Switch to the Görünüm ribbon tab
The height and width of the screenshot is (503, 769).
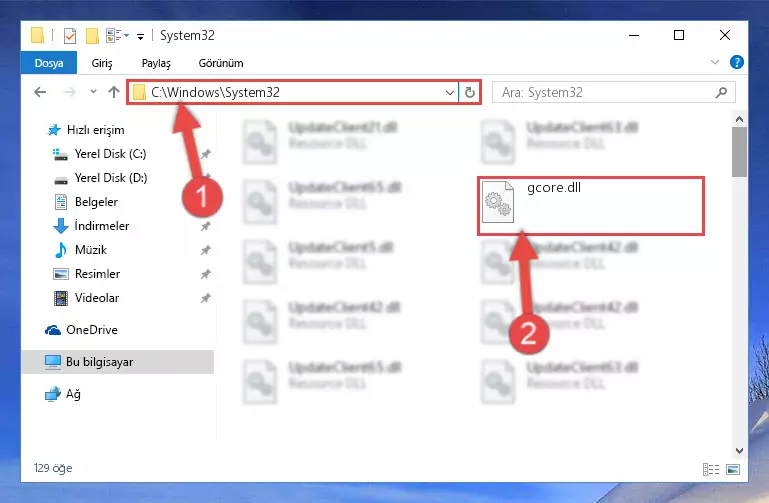(221, 63)
